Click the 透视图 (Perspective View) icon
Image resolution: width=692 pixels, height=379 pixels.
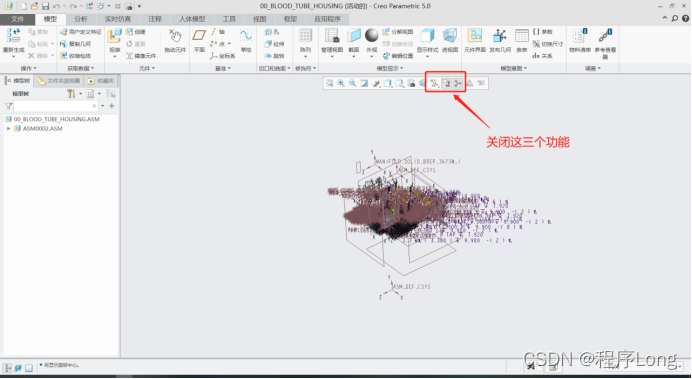point(450,36)
